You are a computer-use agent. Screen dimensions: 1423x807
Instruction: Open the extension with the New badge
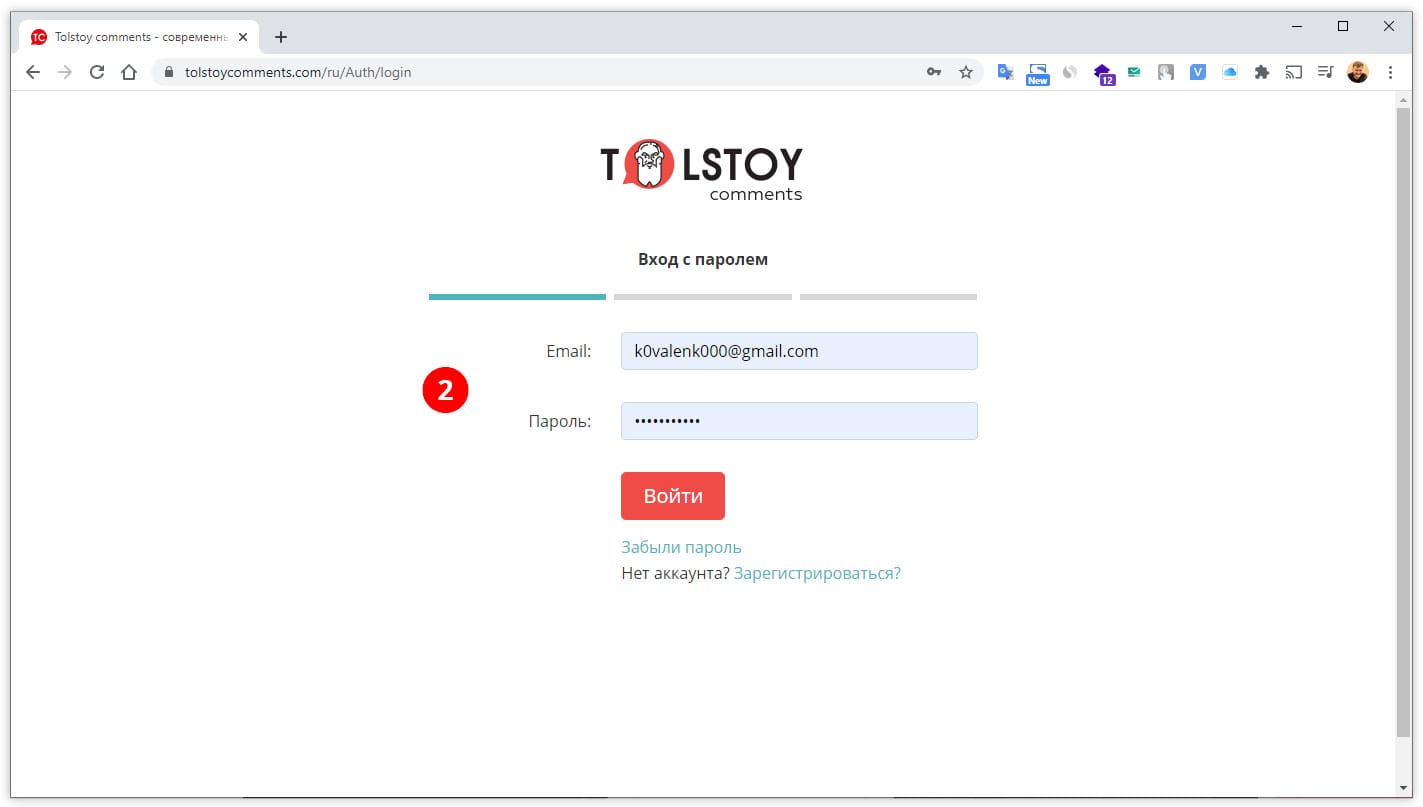coord(1038,74)
